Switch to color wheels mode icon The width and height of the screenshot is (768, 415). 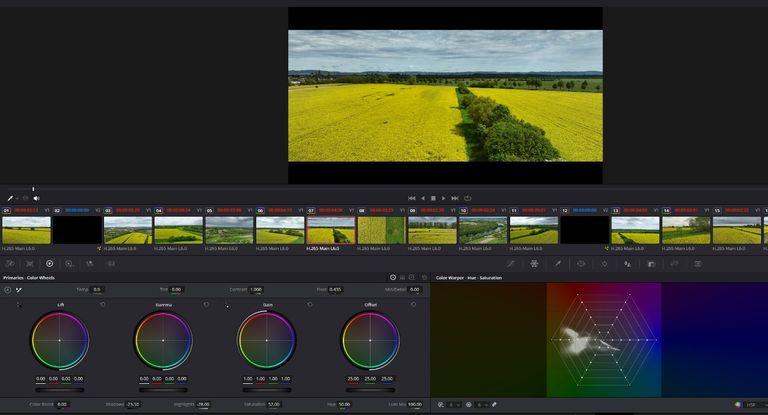(393, 277)
